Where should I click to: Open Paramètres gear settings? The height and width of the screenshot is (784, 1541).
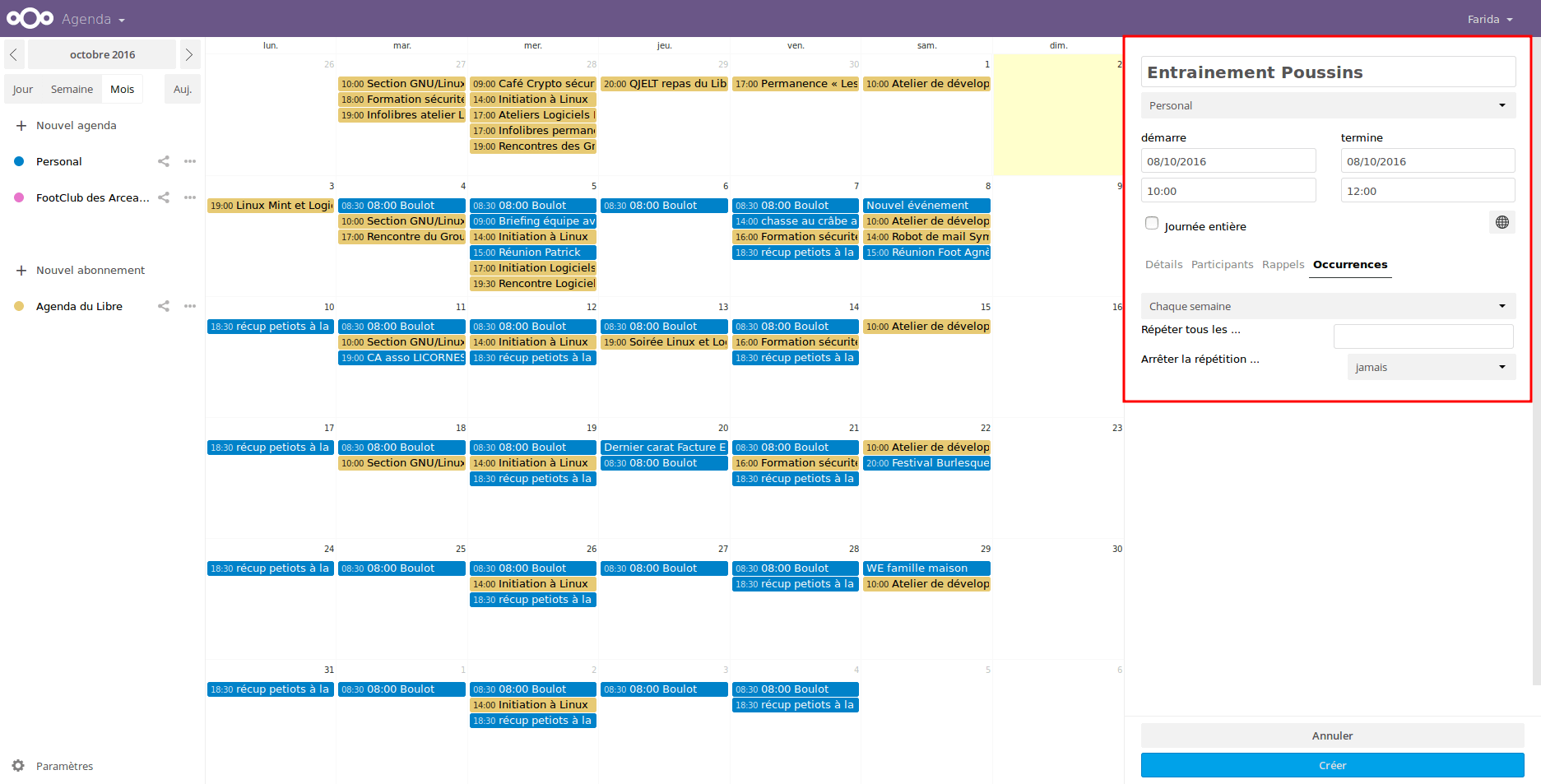click(18, 766)
